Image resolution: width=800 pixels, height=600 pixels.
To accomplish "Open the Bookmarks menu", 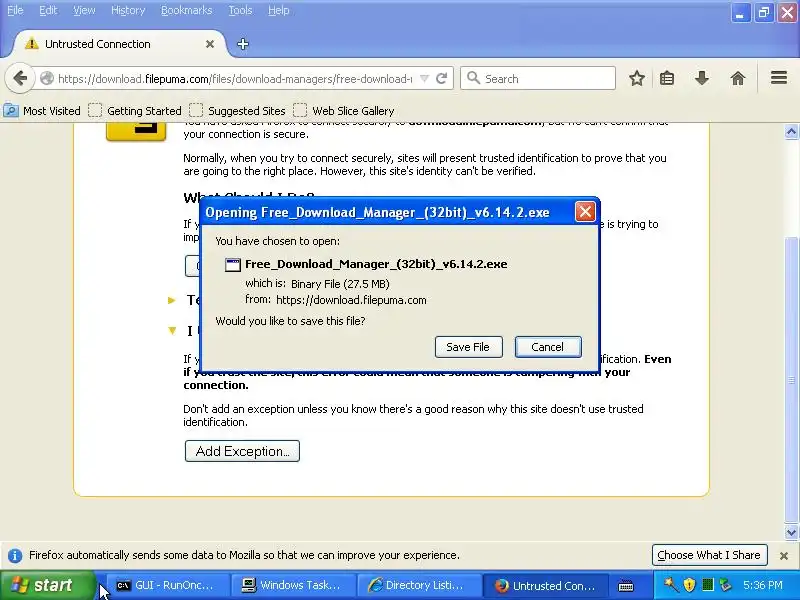I will coord(186,10).
